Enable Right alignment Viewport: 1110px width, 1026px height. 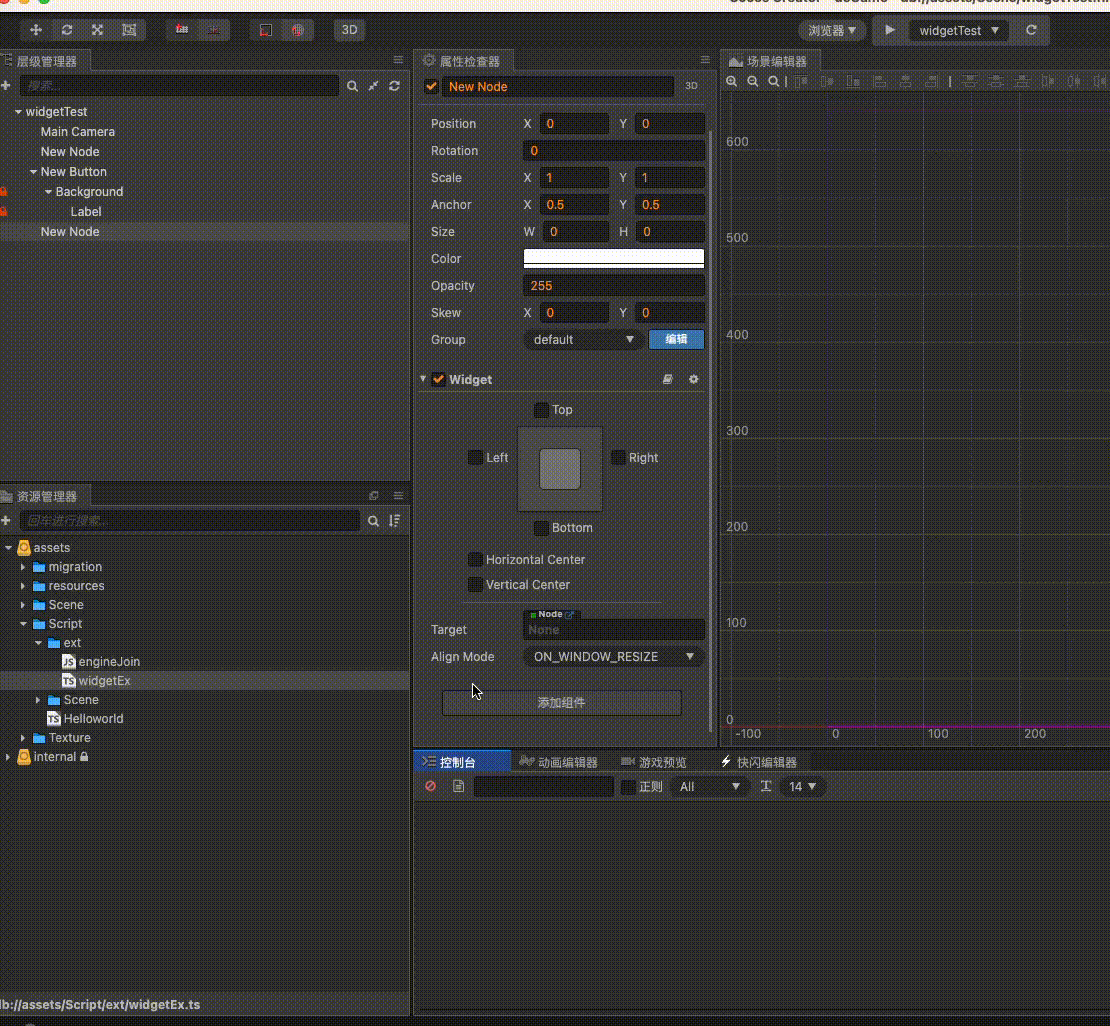pyautogui.click(x=619, y=457)
